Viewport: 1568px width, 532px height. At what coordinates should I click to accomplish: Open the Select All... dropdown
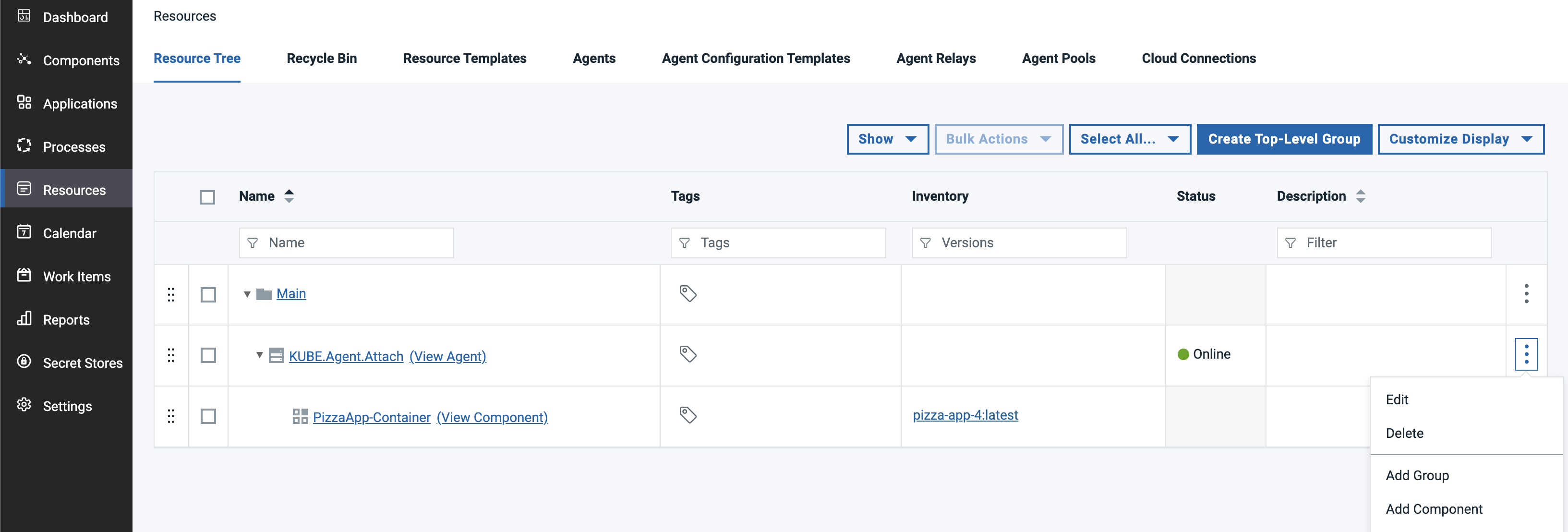point(1130,139)
